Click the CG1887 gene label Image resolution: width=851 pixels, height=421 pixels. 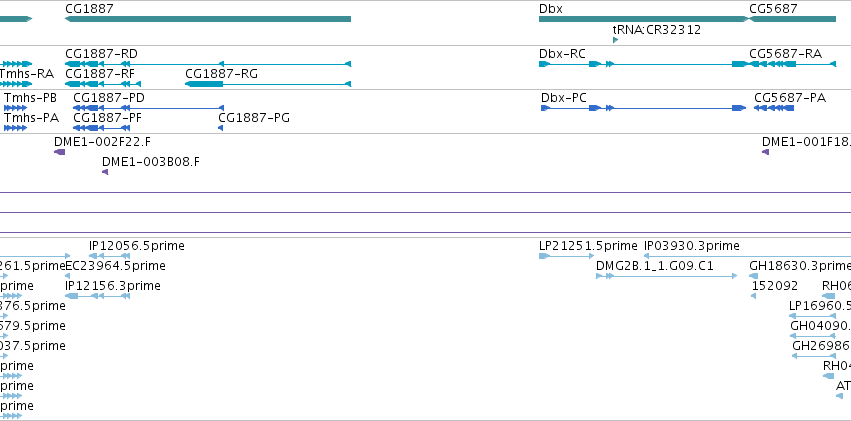pyautogui.click(x=89, y=9)
